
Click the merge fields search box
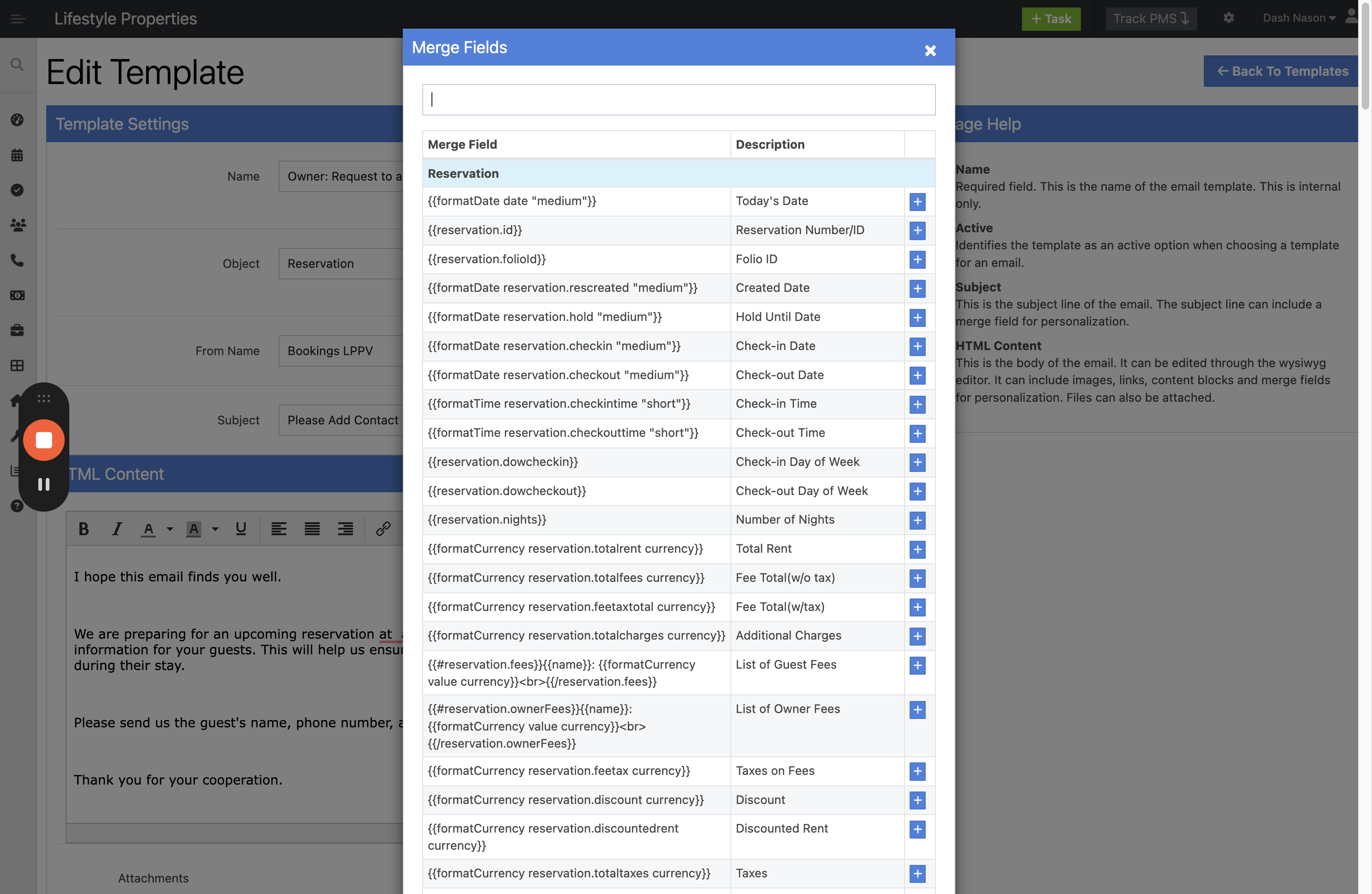pyautogui.click(x=678, y=100)
